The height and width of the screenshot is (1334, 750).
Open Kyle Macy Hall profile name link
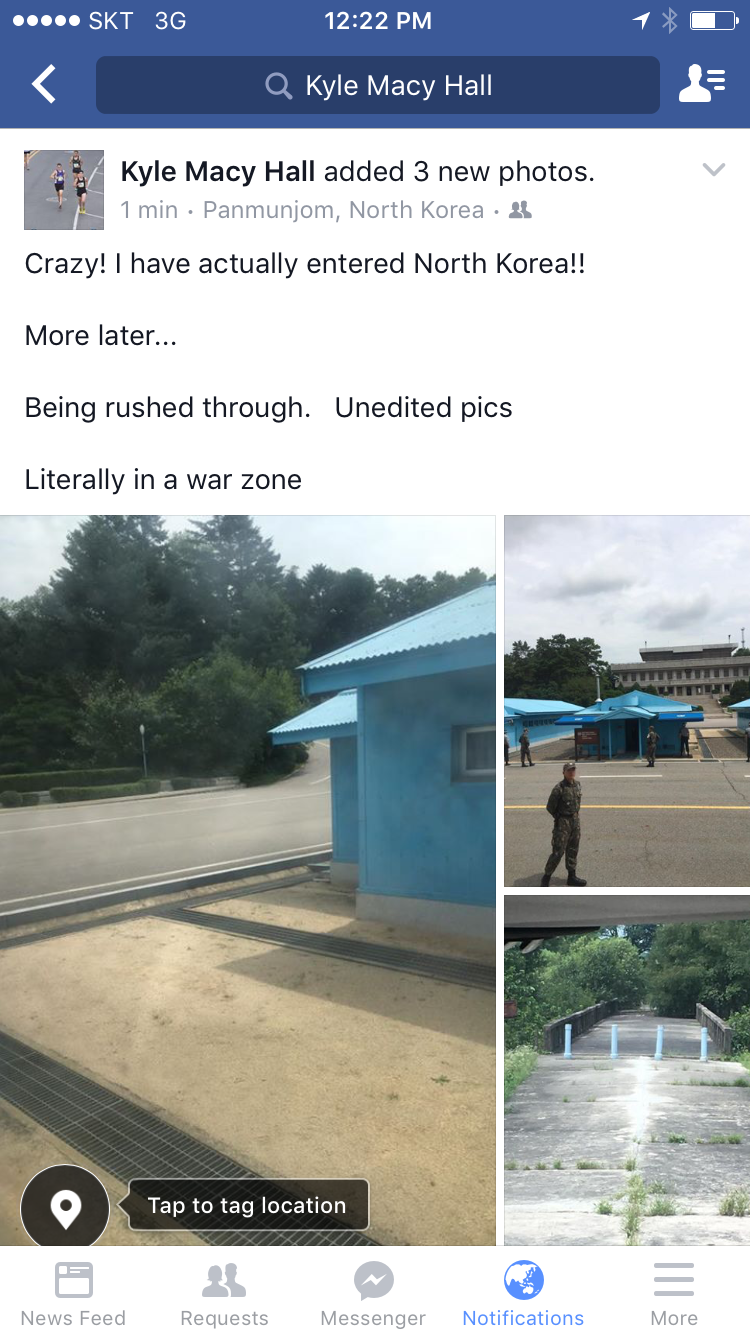(x=218, y=172)
